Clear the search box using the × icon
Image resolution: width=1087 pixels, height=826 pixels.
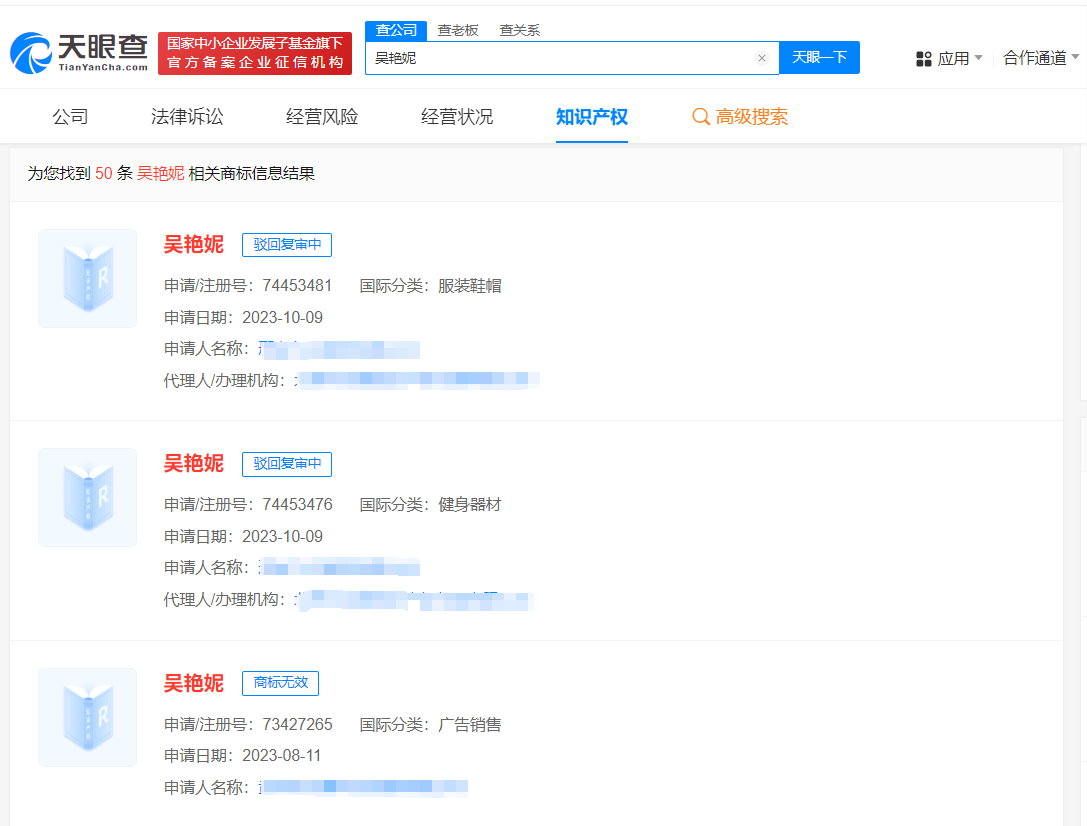point(762,57)
